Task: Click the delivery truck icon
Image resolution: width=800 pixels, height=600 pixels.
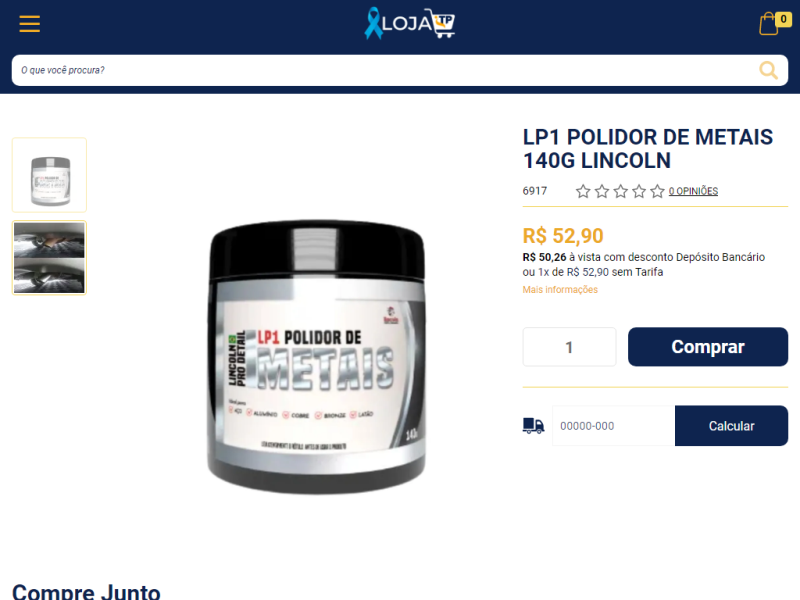Action: (x=534, y=426)
